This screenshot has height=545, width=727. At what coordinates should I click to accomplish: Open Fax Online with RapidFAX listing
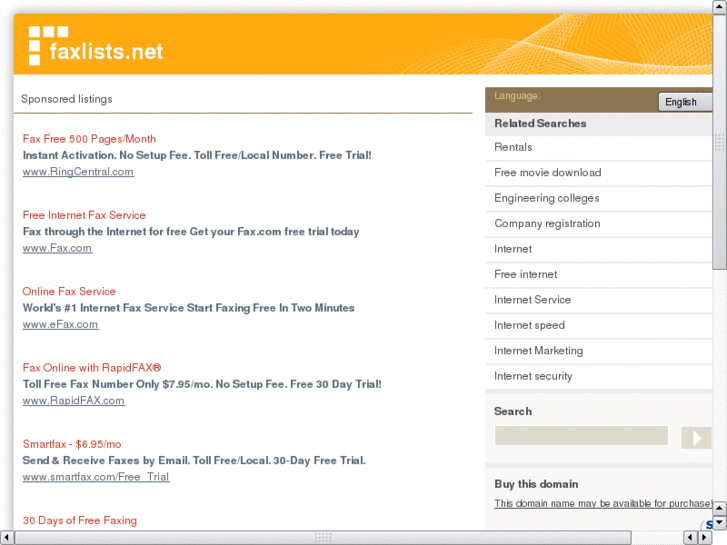(x=92, y=368)
